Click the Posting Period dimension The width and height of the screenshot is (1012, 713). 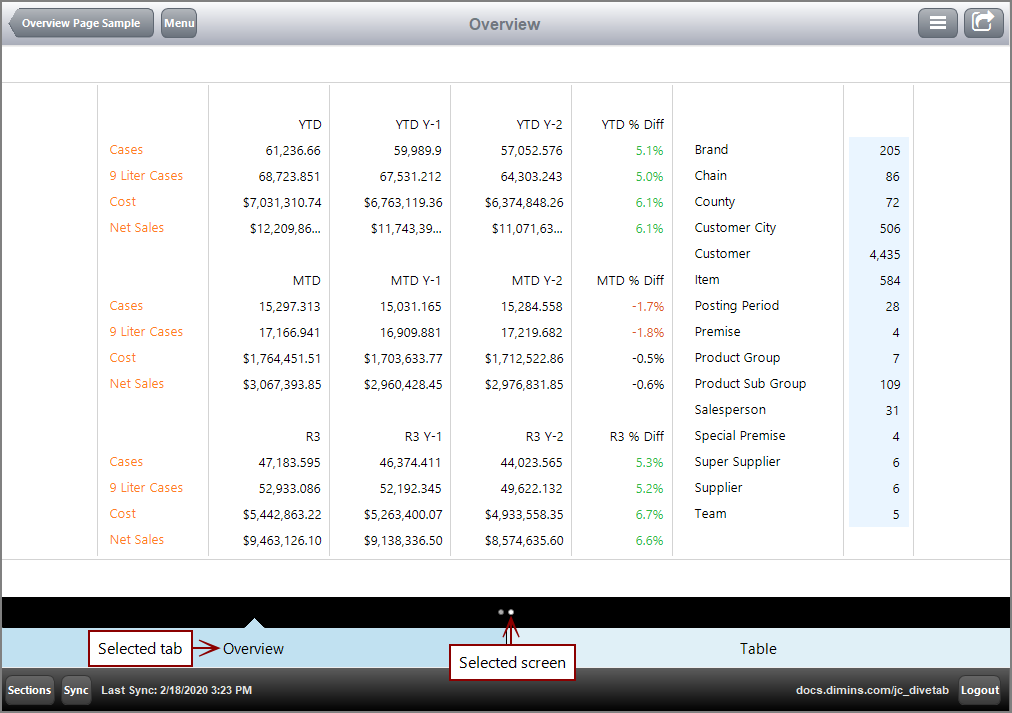(x=736, y=305)
